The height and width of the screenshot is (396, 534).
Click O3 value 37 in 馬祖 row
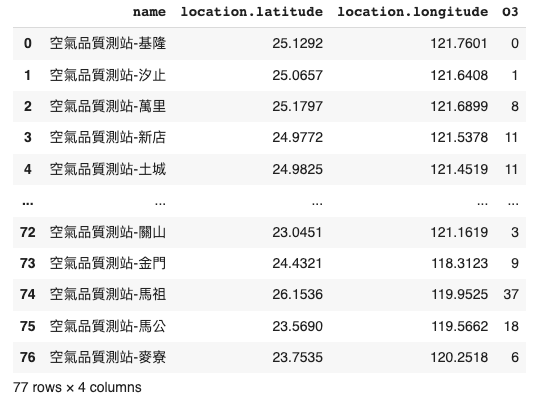(x=511, y=294)
